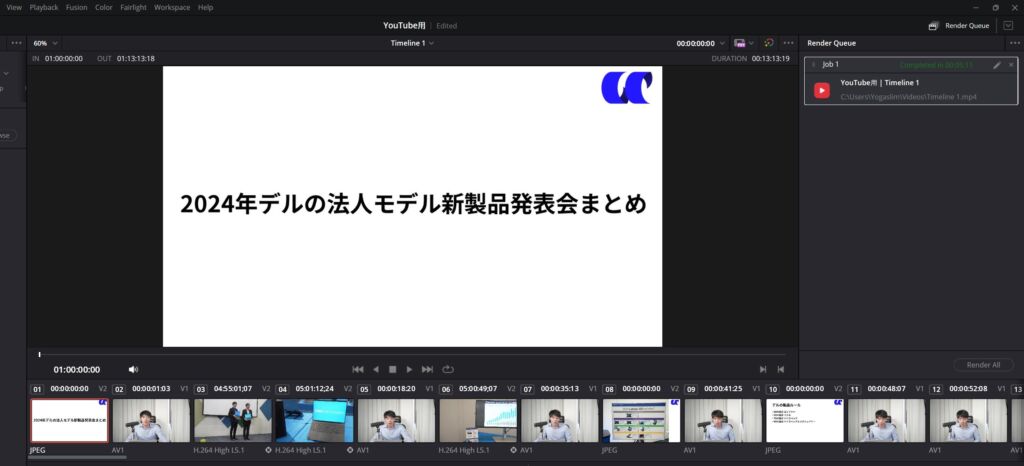Viewport: 1024px width, 466px height.
Task: Toggle bypass color grades and Fusion effects
Action: [769, 43]
